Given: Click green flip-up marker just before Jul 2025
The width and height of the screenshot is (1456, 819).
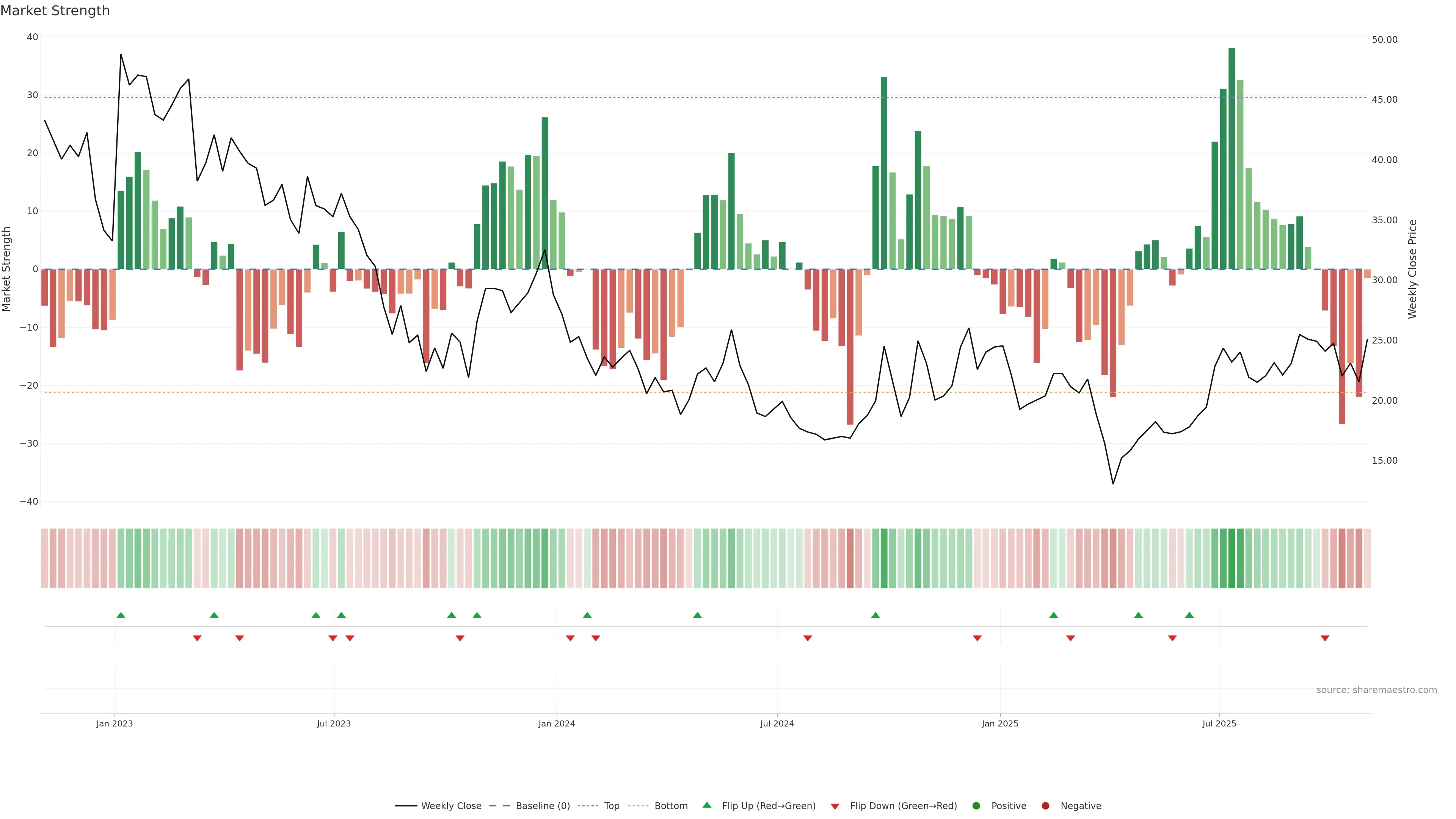Looking at the screenshot, I should click(1189, 615).
